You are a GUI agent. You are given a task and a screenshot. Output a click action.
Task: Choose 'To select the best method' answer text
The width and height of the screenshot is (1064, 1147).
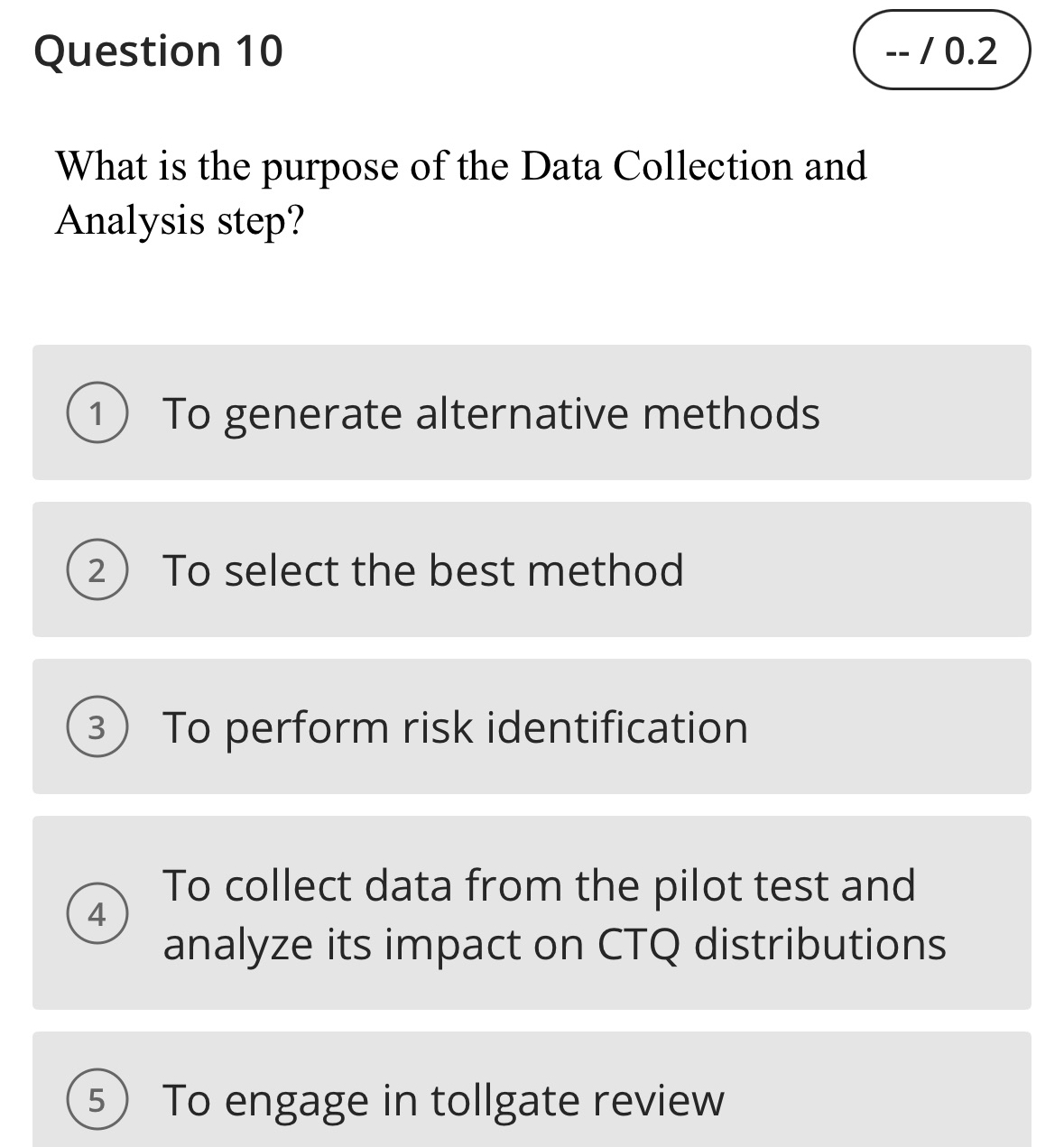coord(422,571)
